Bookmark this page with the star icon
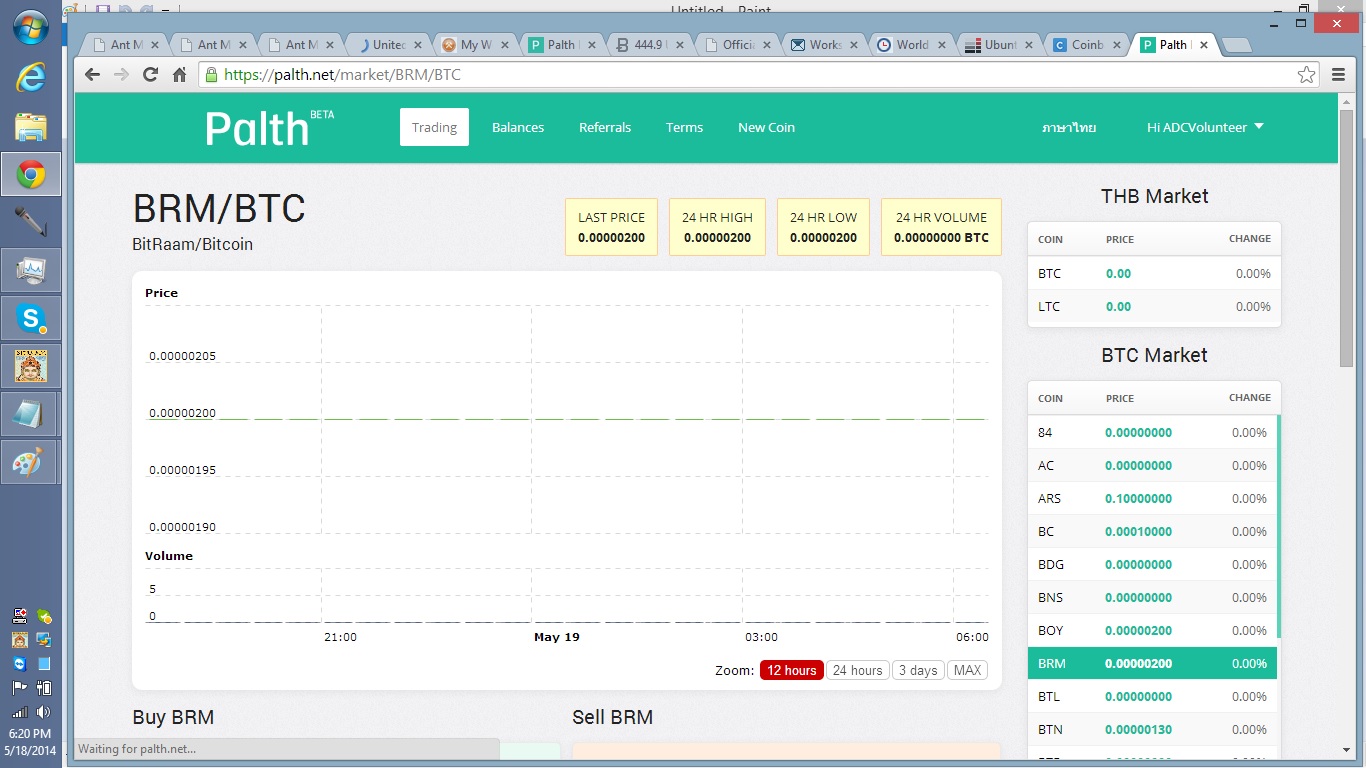1366x768 pixels. pyautogui.click(x=1306, y=74)
